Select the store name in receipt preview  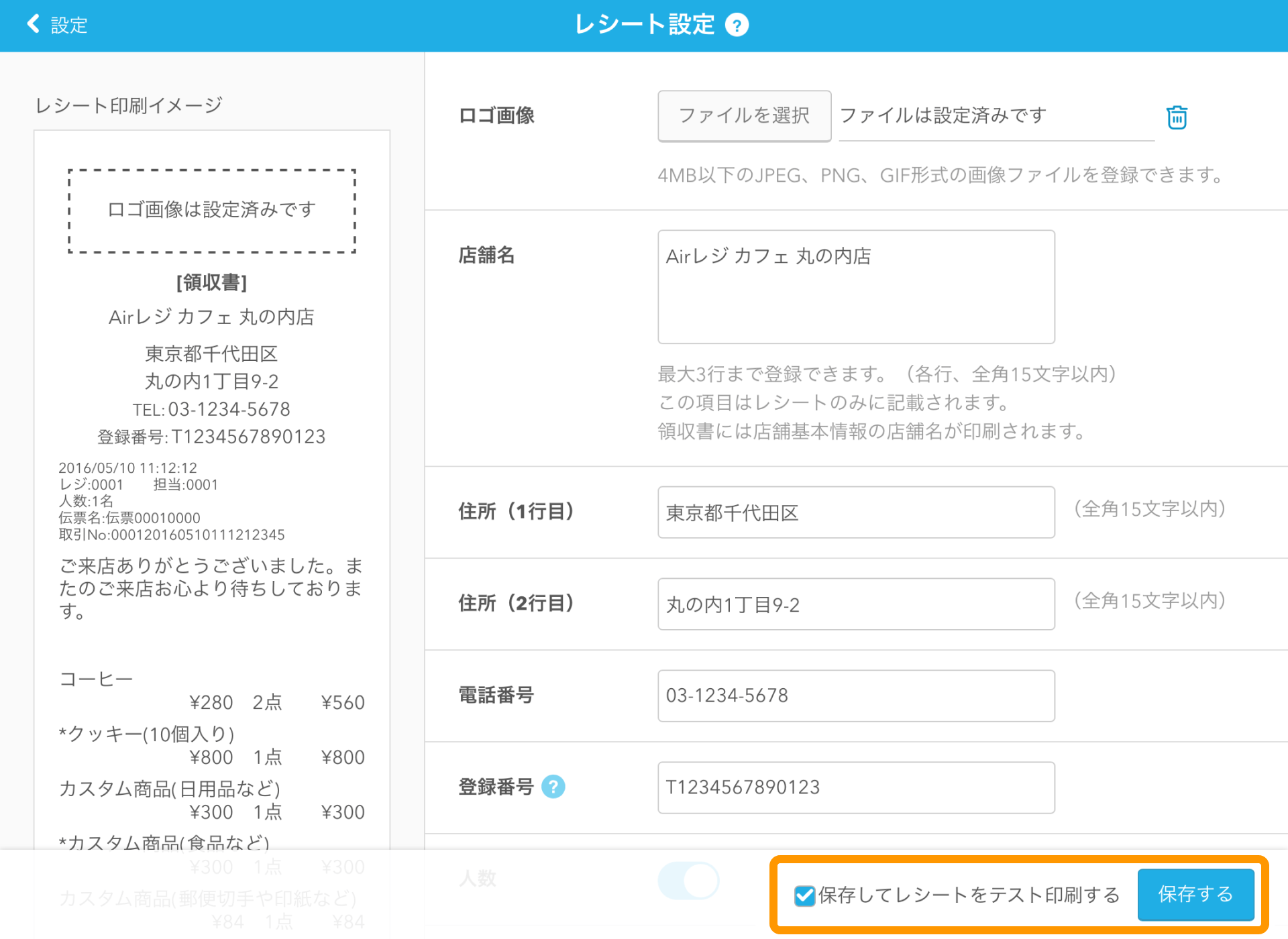tap(212, 317)
